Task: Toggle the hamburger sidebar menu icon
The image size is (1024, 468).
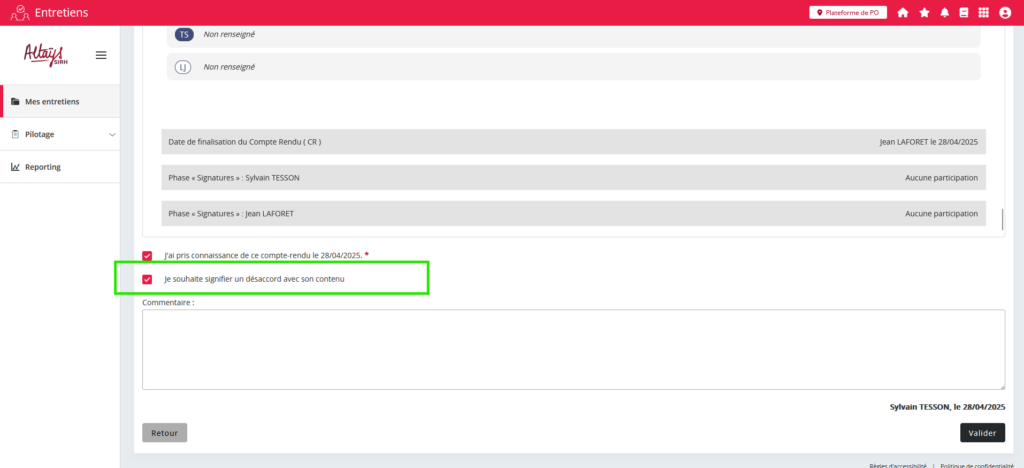Action: tap(101, 55)
